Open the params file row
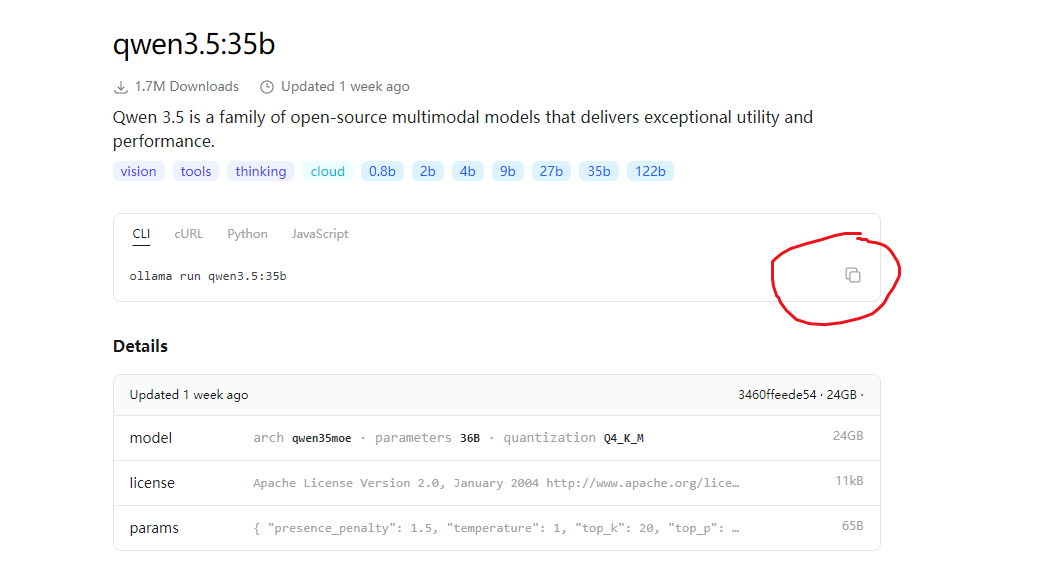This screenshot has width=1047, height=583. 497,528
